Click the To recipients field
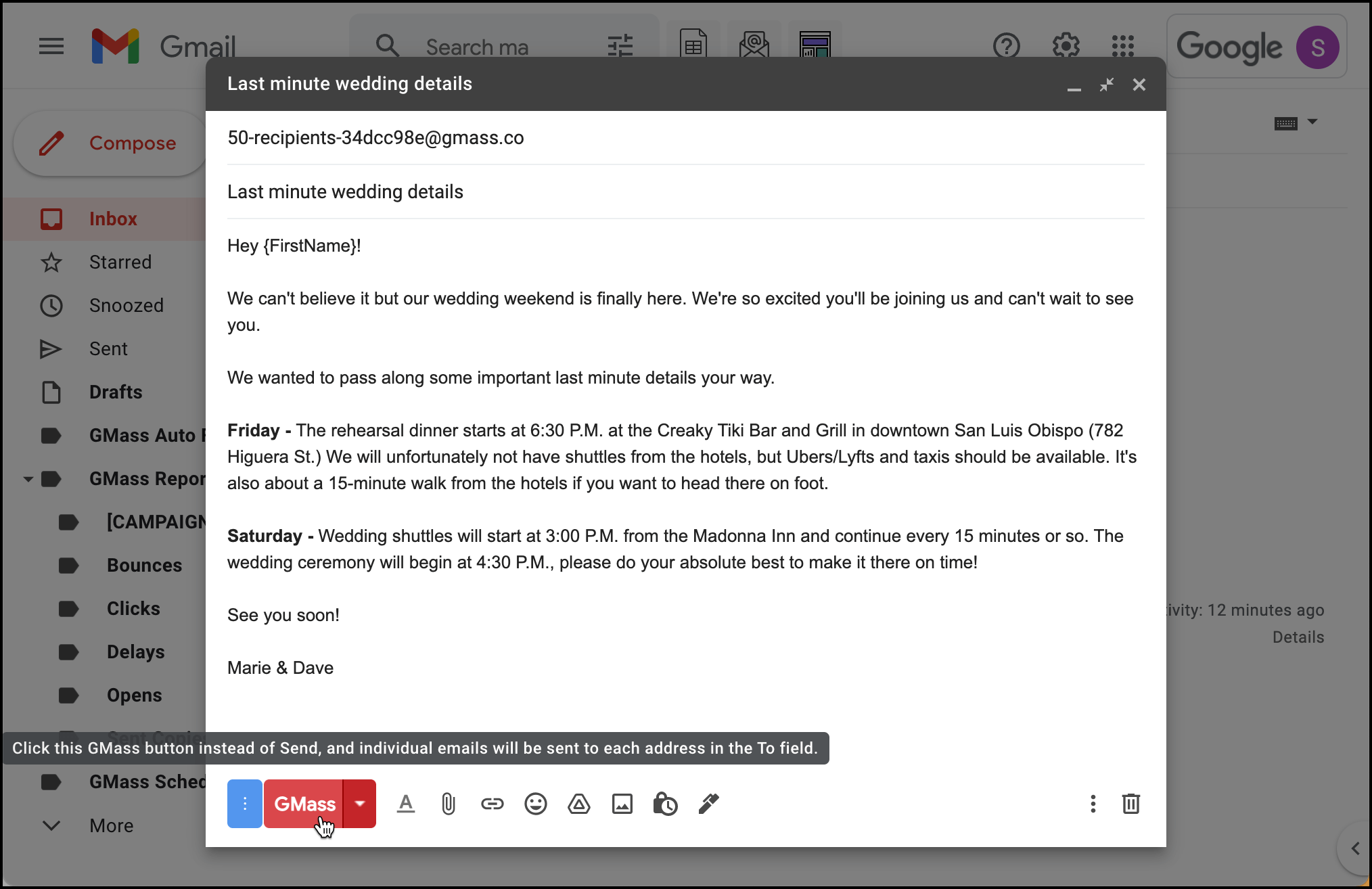 [686, 138]
